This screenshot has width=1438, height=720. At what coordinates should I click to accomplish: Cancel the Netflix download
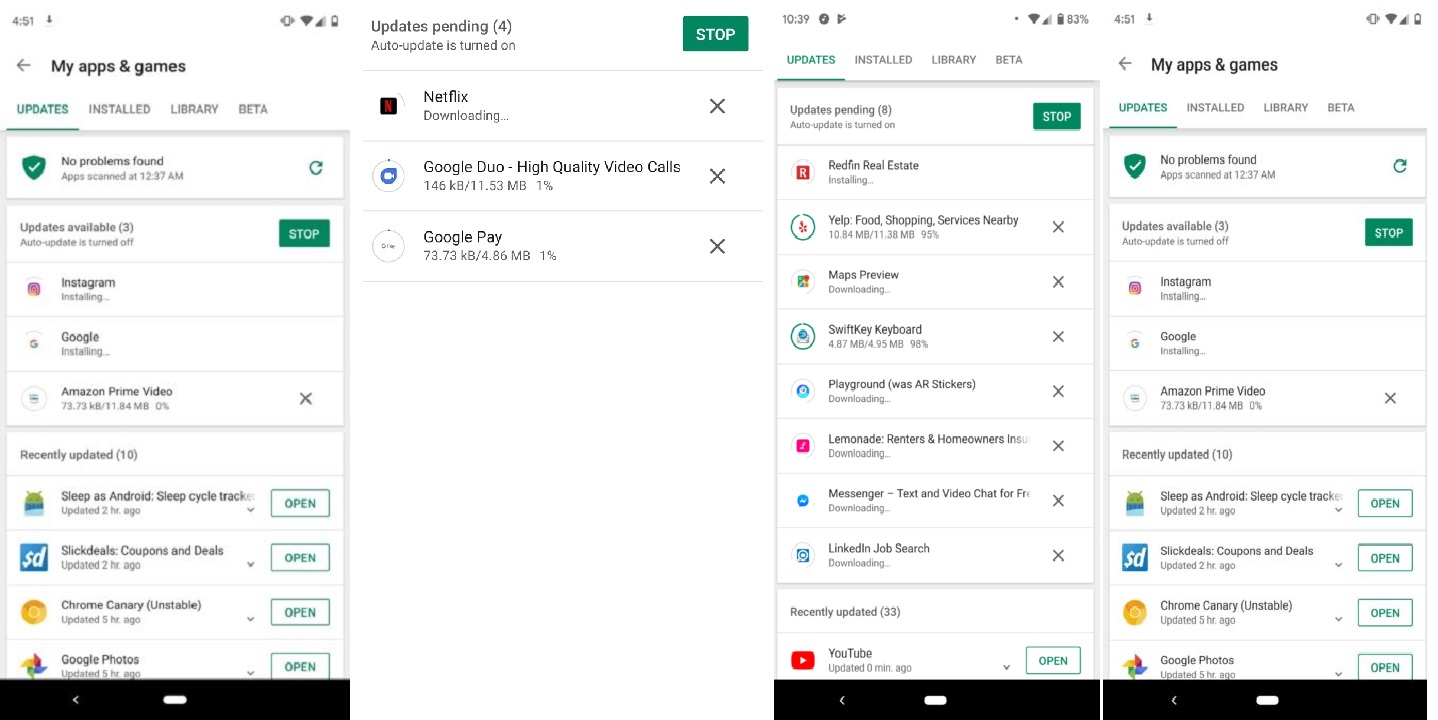tap(717, 106)
